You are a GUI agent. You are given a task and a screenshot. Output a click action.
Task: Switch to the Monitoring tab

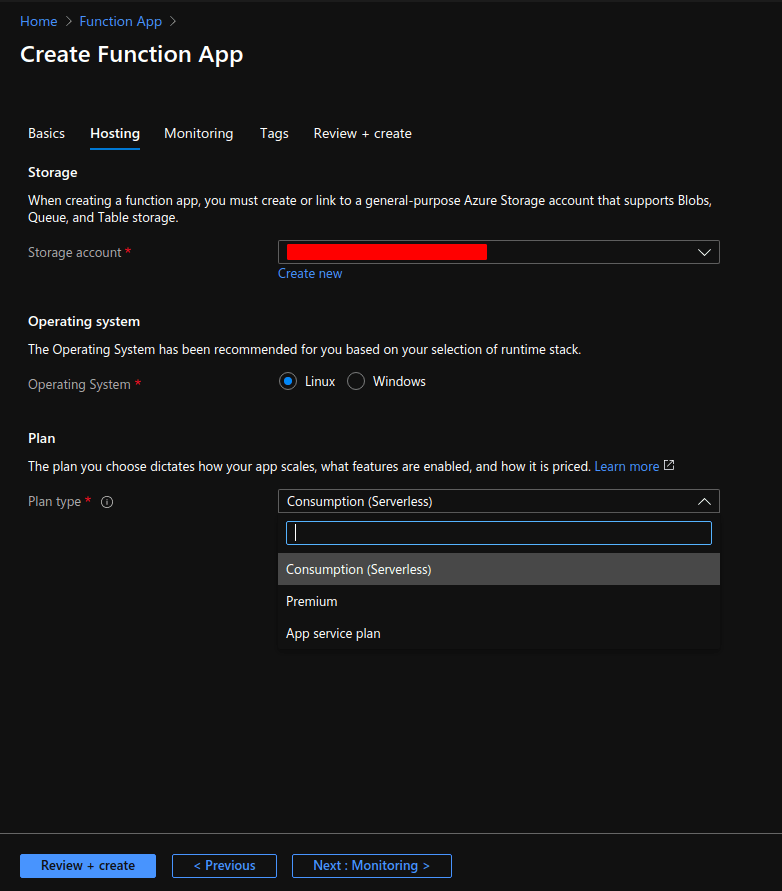[198, 134]
